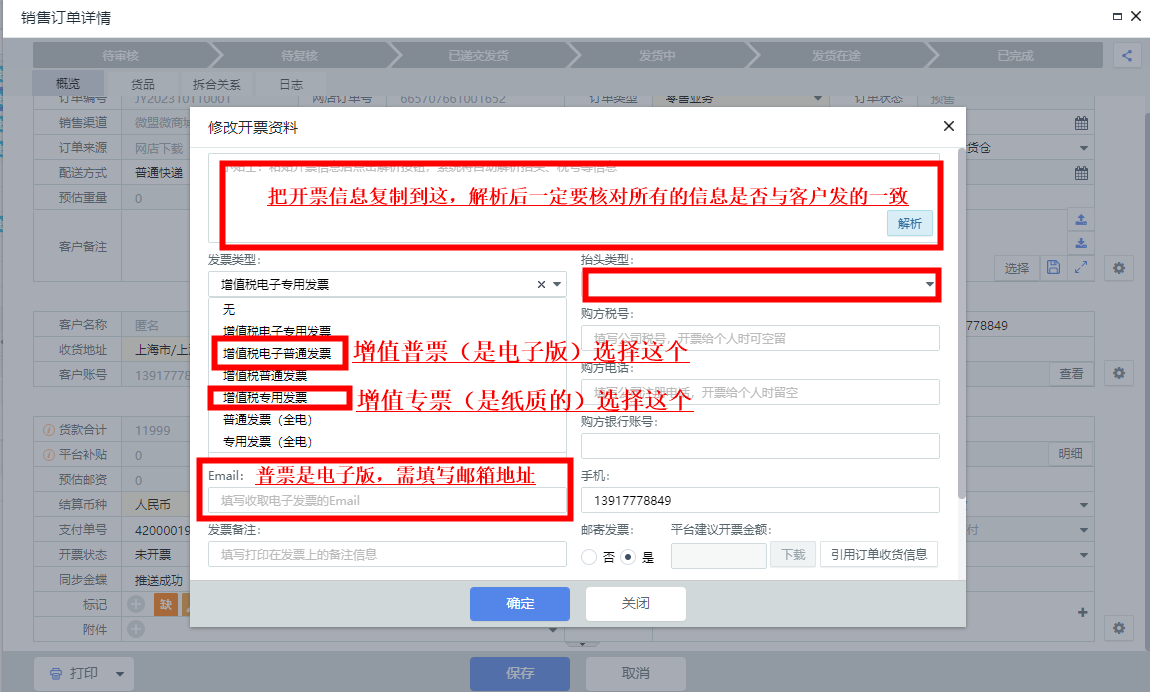Clear the selected 发票类型 using the x icon

click(541, 285)
